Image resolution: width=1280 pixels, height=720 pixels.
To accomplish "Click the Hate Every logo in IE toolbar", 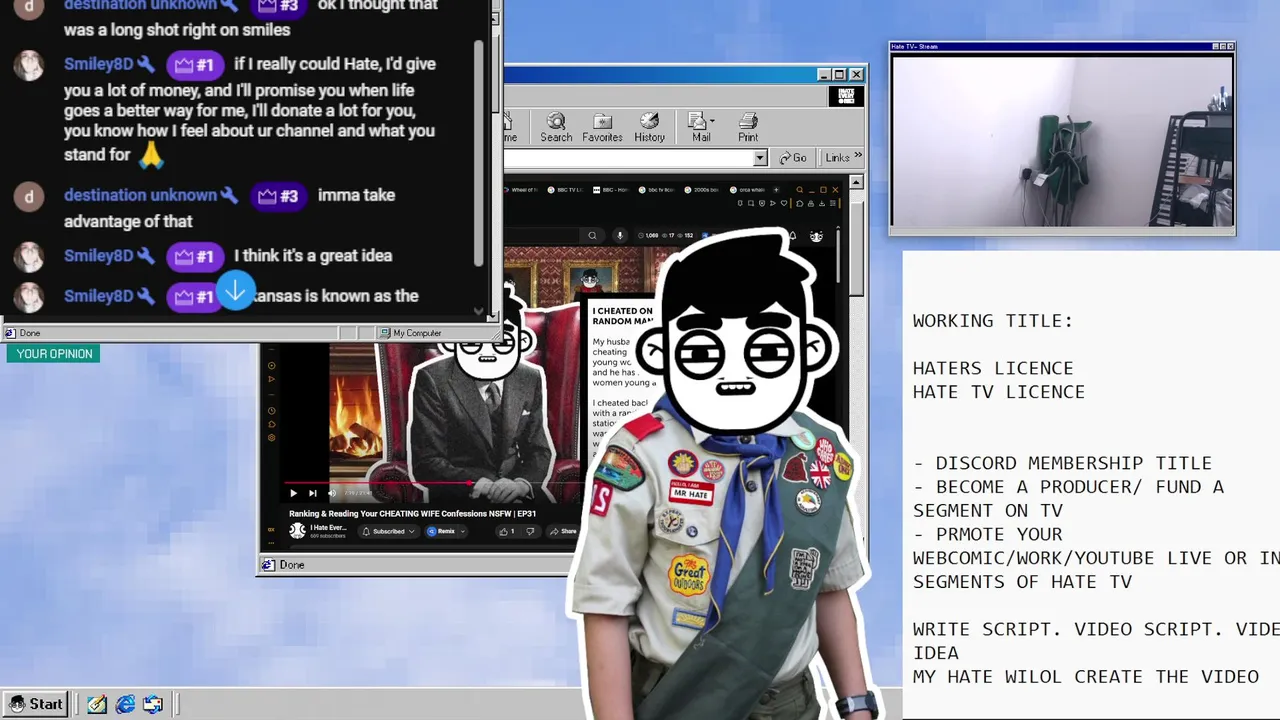I will [846, 96].
